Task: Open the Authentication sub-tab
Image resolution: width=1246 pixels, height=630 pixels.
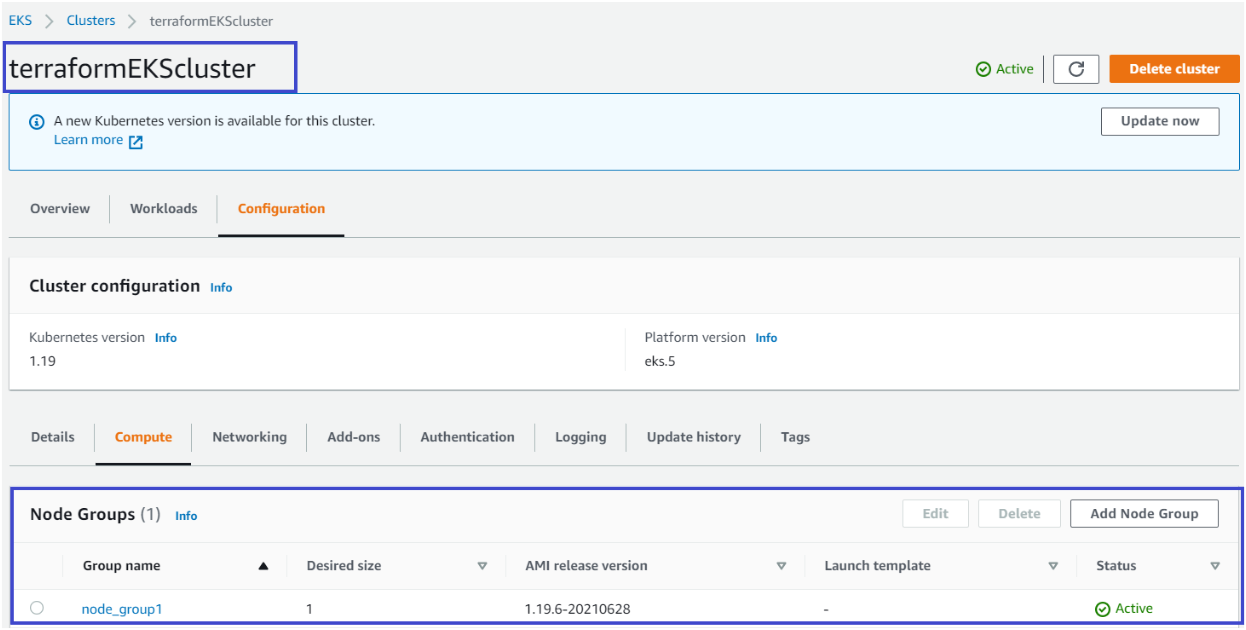Action: (x=467, y=437)
